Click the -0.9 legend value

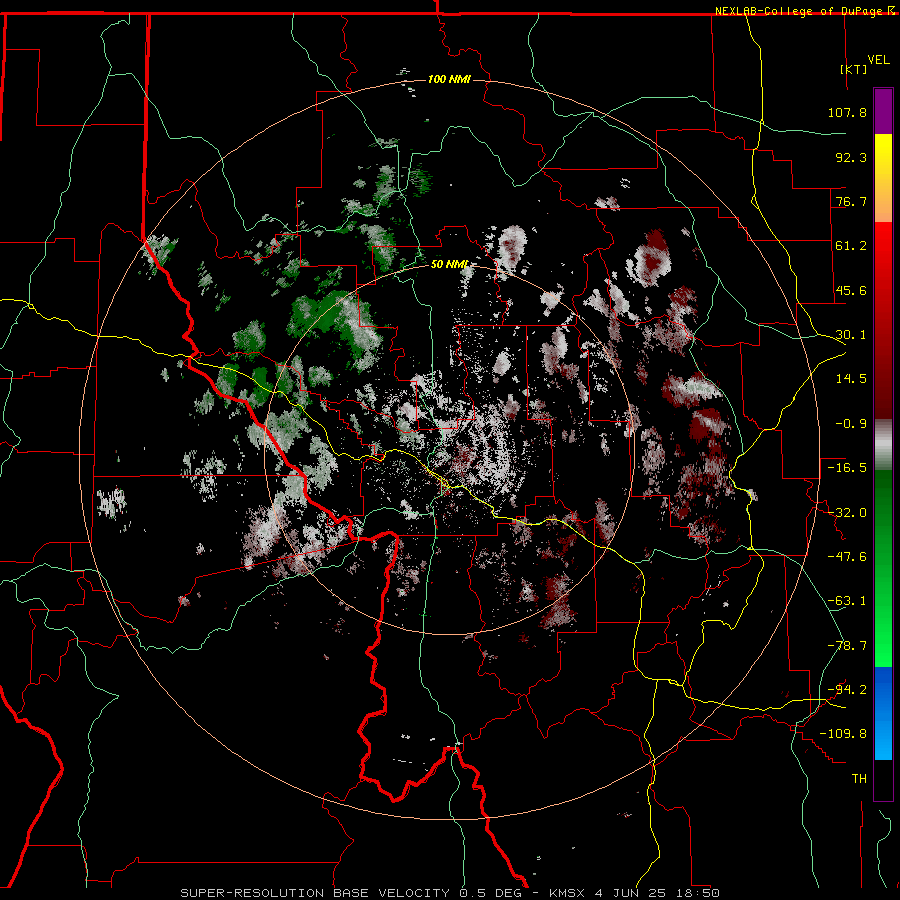(851, 424)
